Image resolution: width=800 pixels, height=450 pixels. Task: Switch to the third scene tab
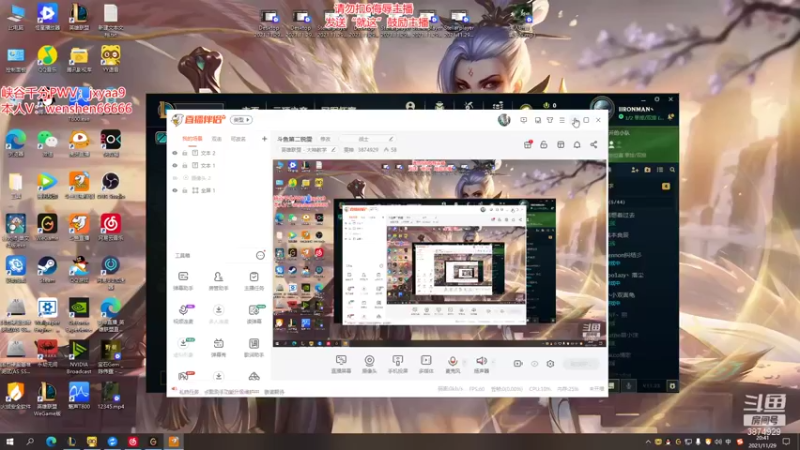point(238,139)
